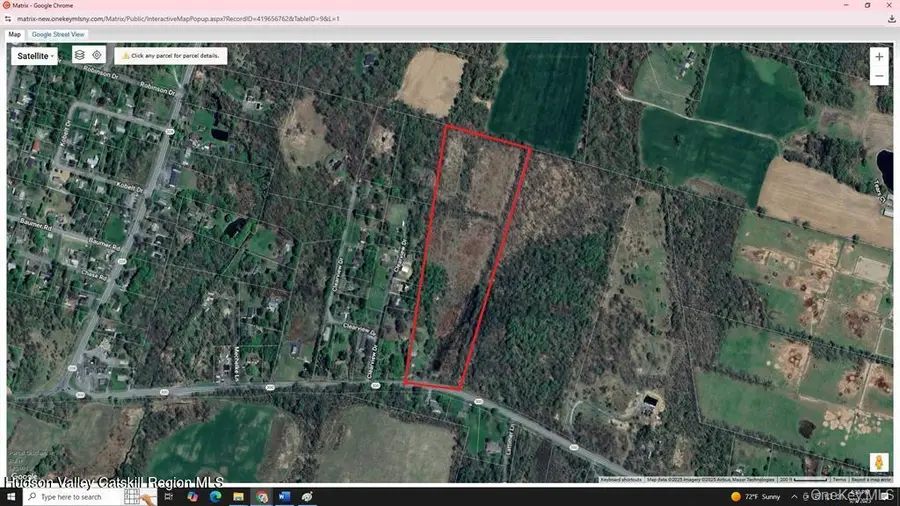Viewport: 900px width, 506px height.
Task: Open the app icon right of Word on taskbar
Action: point(307,497)
